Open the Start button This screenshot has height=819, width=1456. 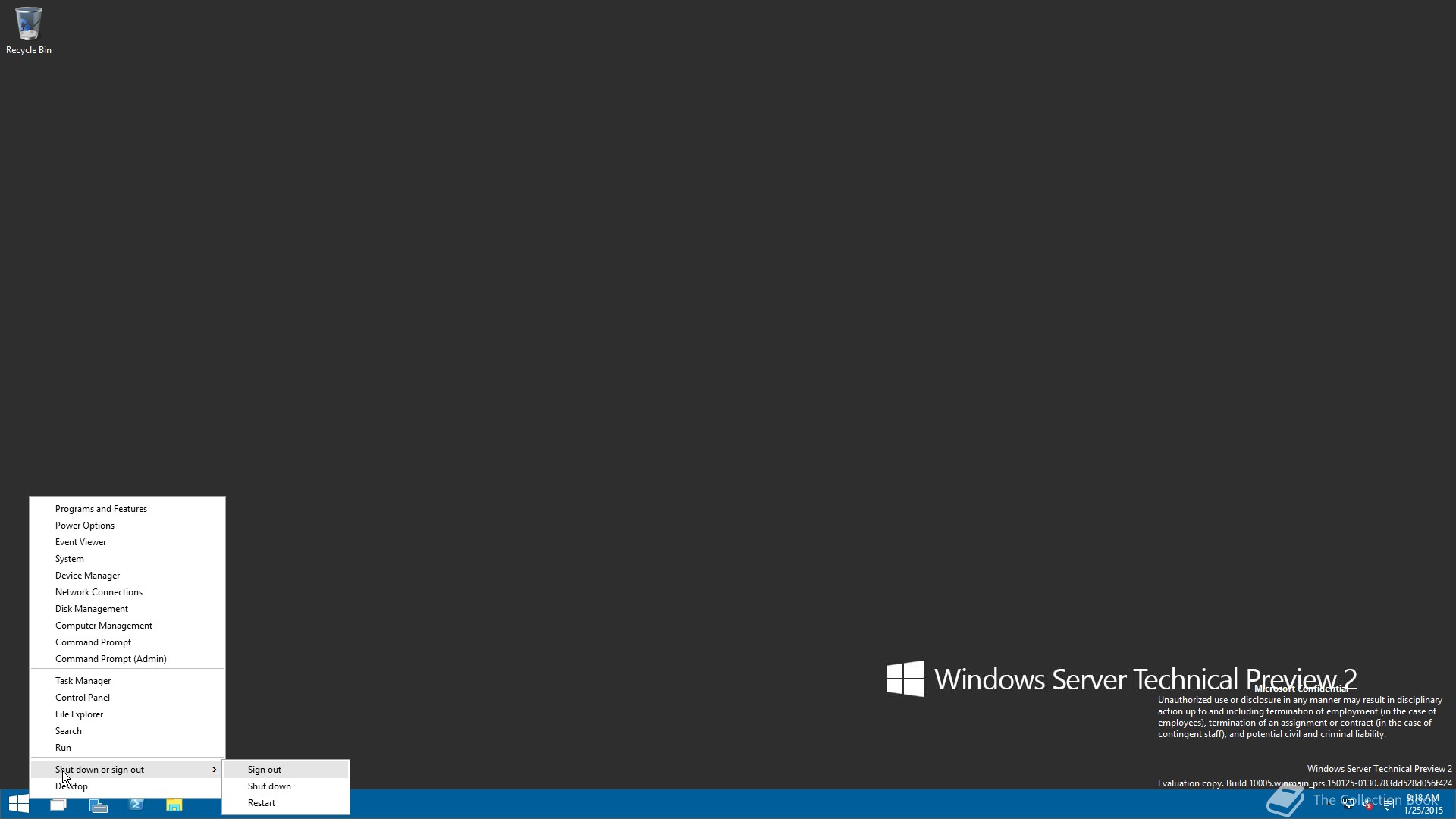[x=18, y=804]
